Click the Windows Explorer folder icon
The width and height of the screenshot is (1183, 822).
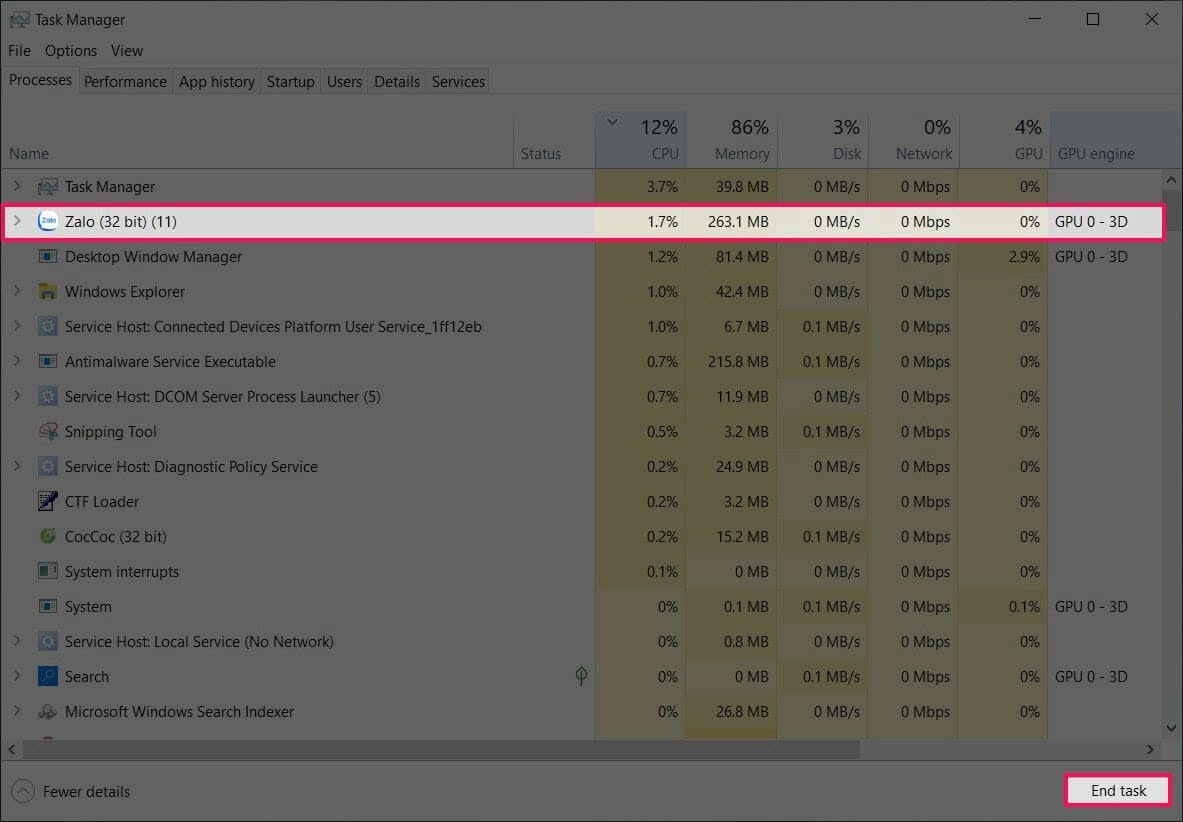48,291
